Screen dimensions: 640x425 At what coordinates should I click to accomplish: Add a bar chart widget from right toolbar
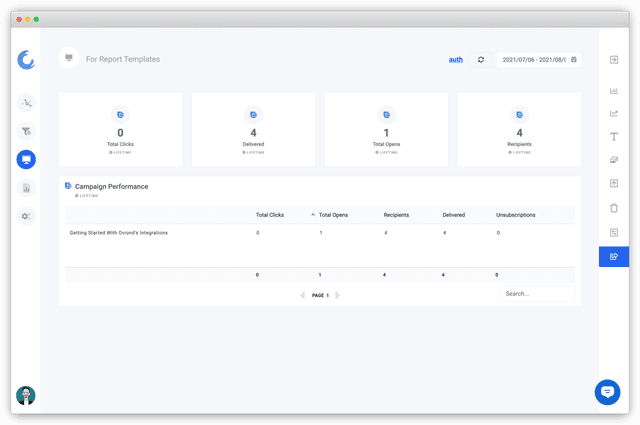pyautogui.click(x=613, y=91)
